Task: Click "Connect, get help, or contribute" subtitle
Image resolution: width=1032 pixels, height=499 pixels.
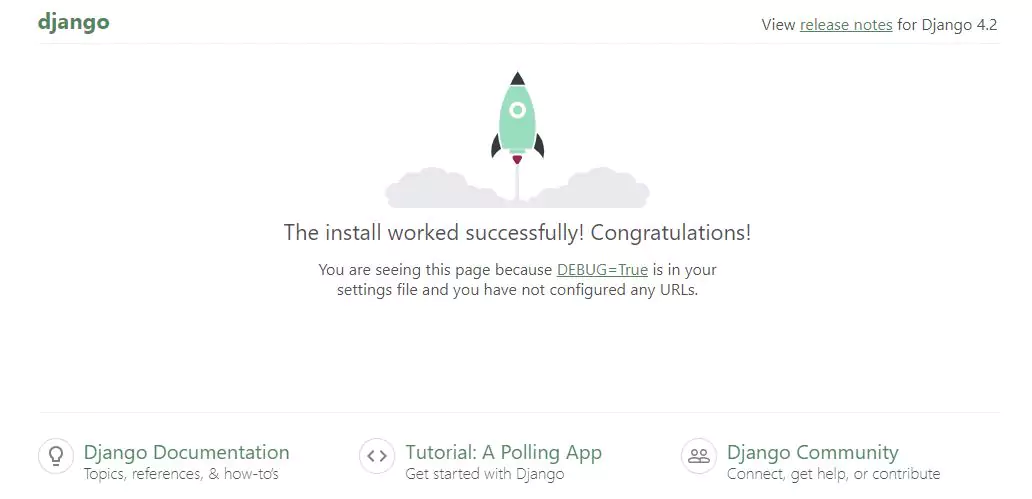Action: click(x=833, y=474)
